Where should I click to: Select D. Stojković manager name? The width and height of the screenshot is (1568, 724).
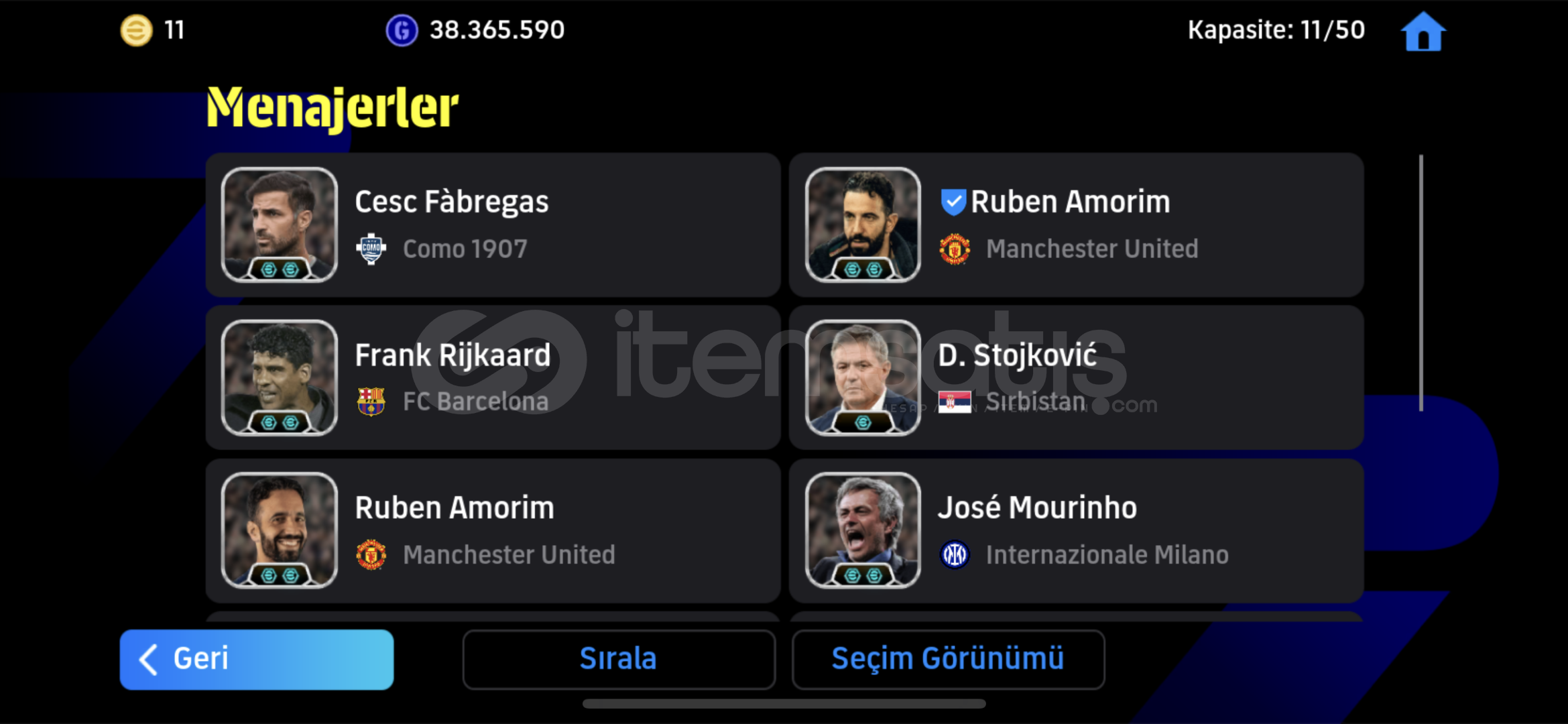pyautogui.click(x=1017, y=355)
